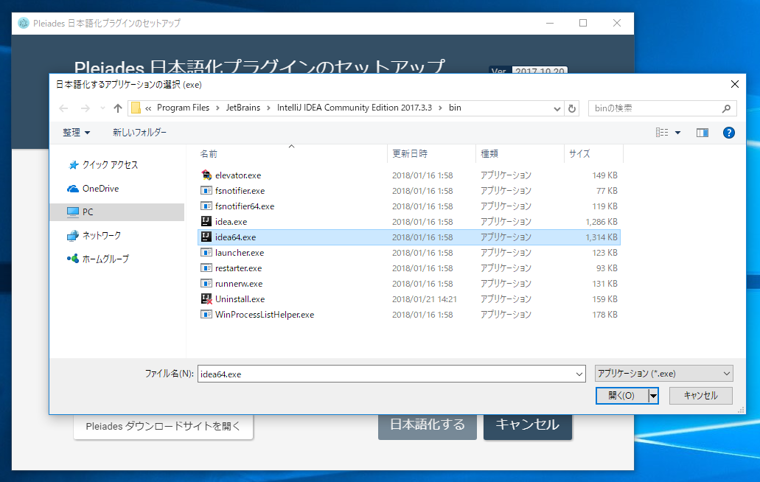
Task: Click the 開く(O) open button
Action: pyautogui.click(x=622, y=396)
